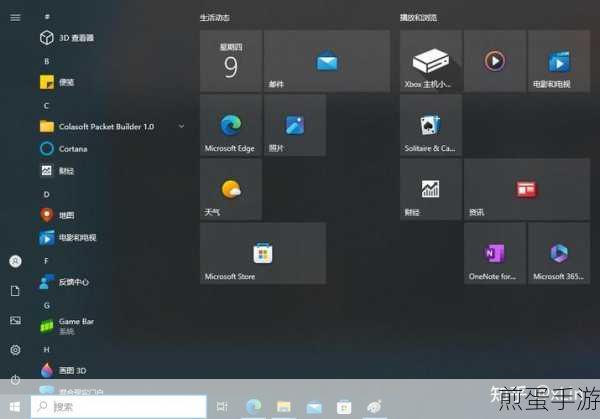Open Maps (地图) from the app list
The width and height of the screenshot is (600, 419).
57,215
